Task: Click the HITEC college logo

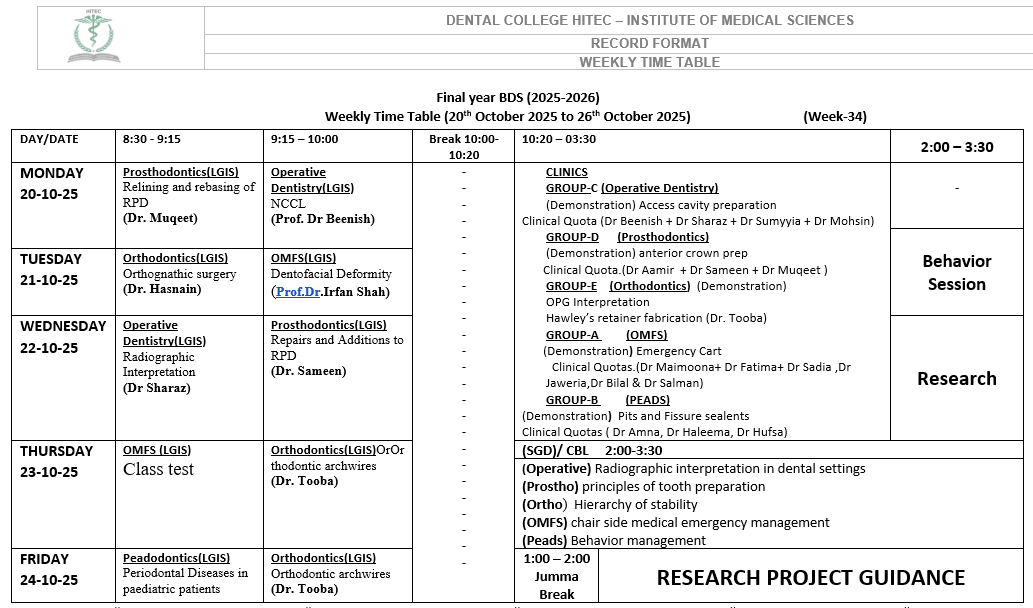Action: coord(94,39)
